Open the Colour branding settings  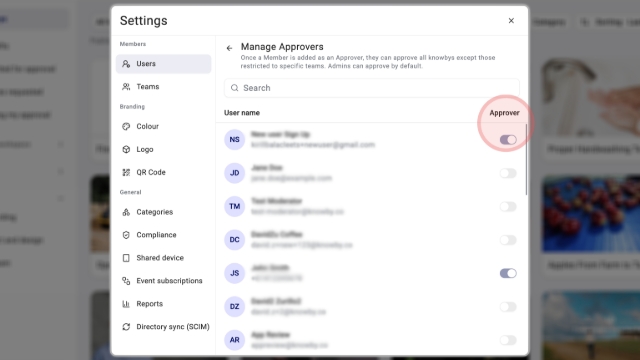(x=163, y=126)
